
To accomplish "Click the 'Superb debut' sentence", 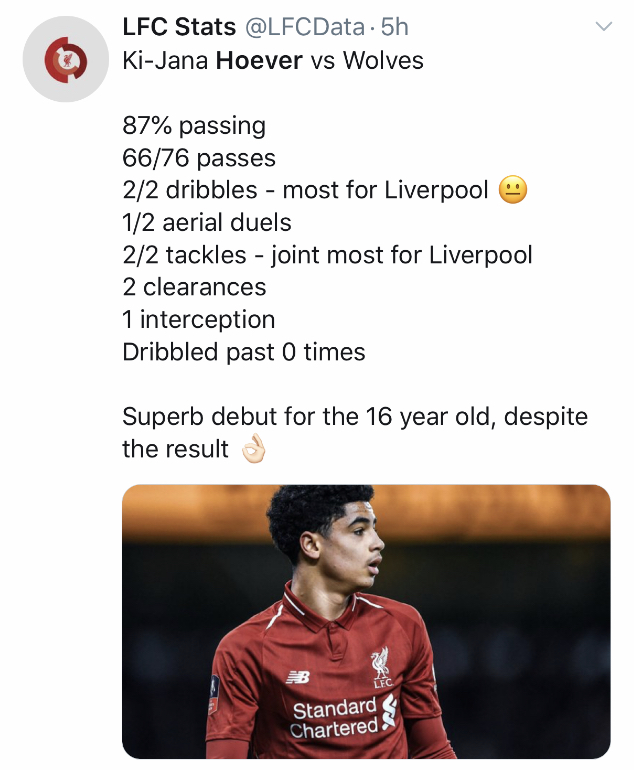I will coord(355,416).
